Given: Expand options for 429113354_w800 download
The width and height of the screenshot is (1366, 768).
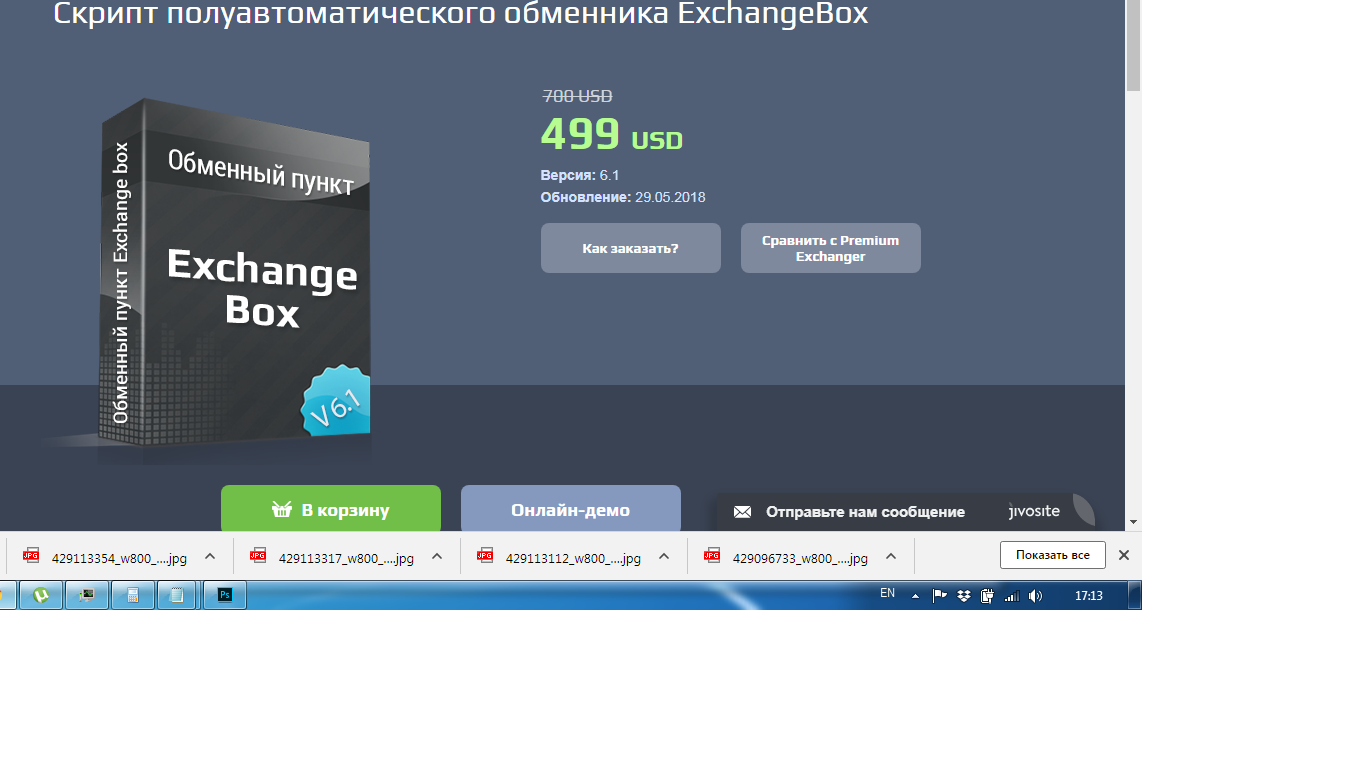Looking at the screenshot, I should tap(210, 556).
